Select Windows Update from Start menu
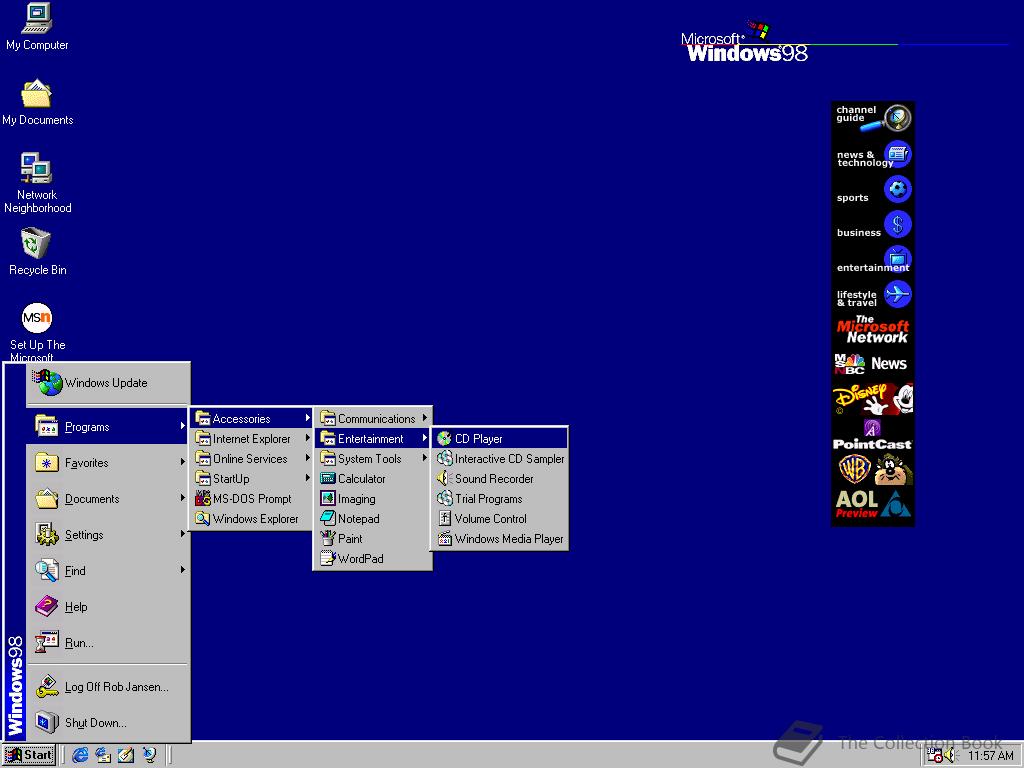The width and height of the screenshot is (1024, 768). (105, 383)
